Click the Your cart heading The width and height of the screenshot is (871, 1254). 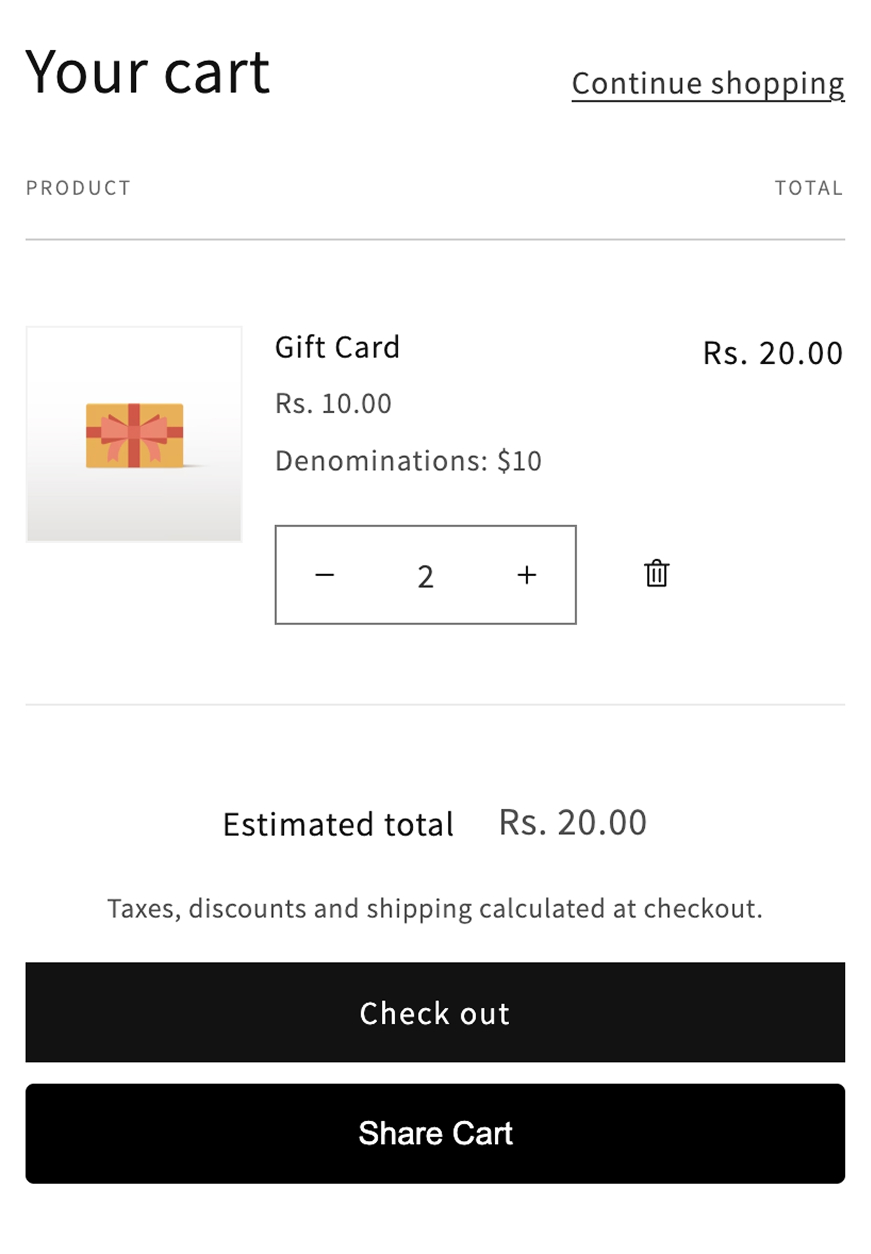point(148,72)
